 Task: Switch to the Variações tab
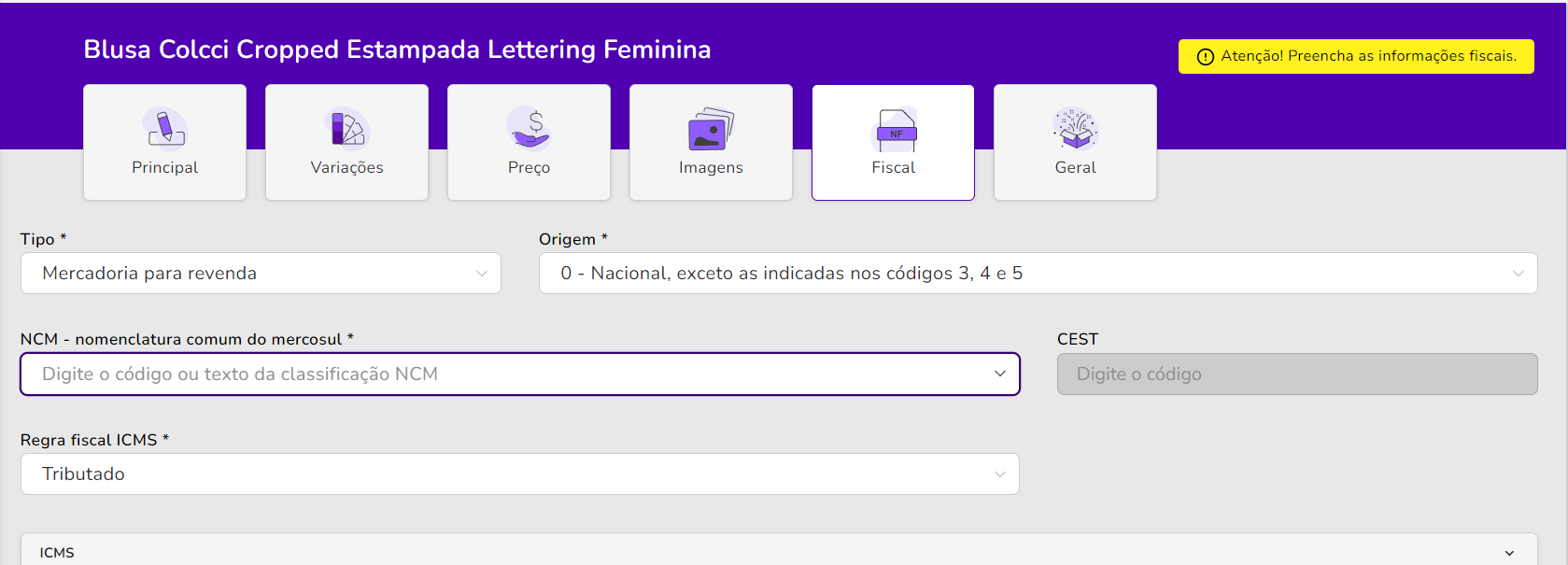tap(347, 142)
